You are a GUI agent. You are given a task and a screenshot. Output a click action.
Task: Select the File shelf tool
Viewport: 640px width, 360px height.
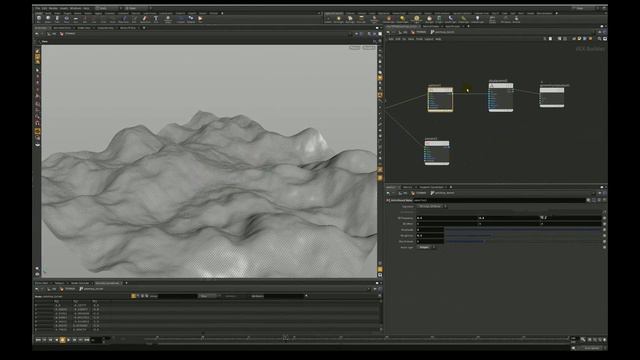pyautogui.click(x=200, y=19)
